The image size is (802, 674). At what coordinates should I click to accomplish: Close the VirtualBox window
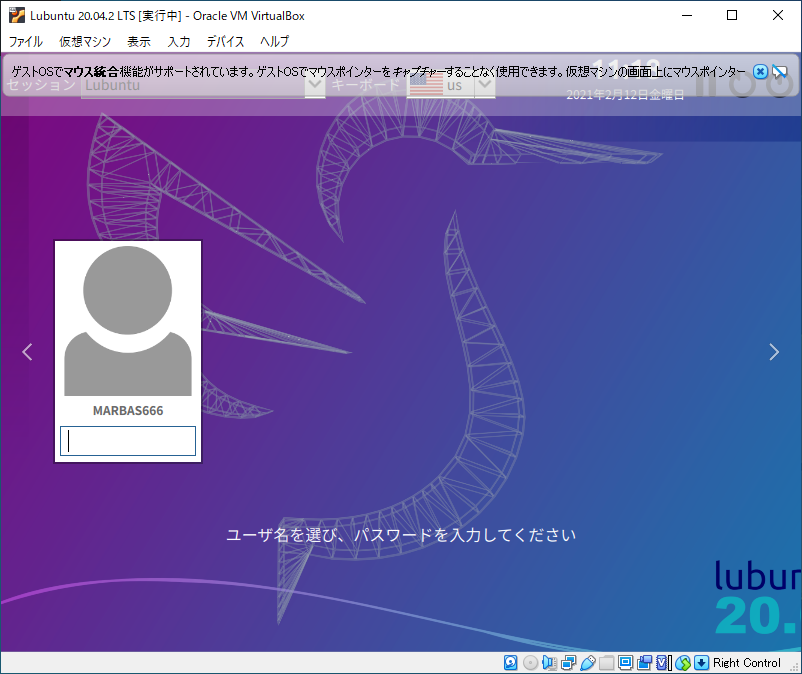click(777, 15)
